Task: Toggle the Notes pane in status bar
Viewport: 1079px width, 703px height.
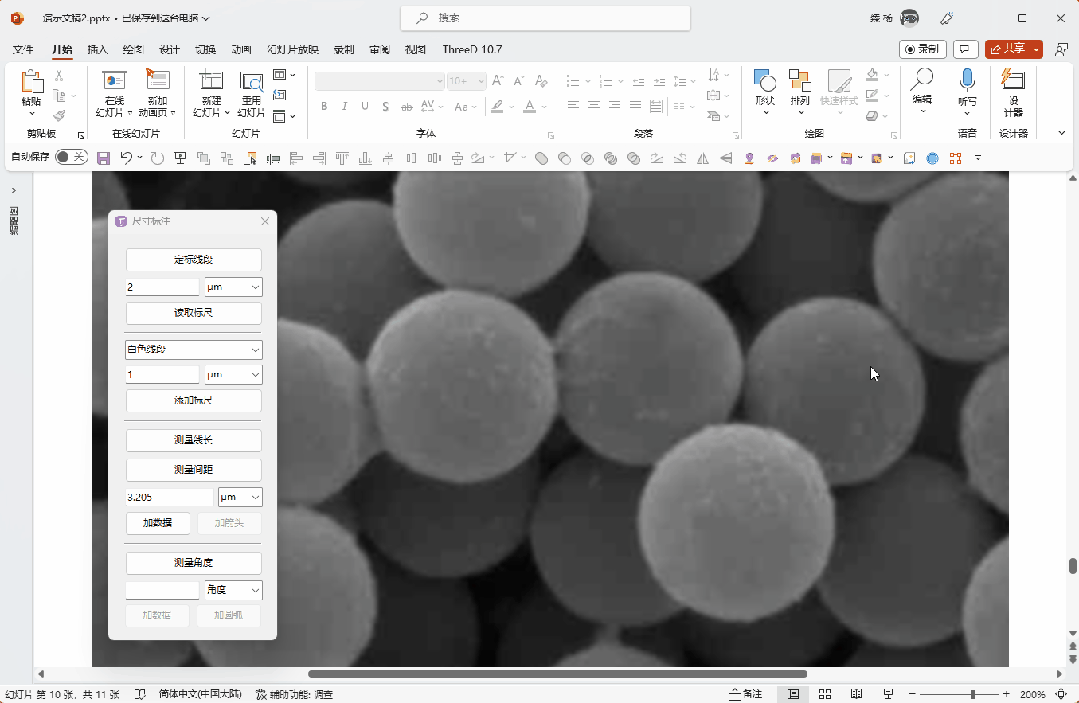Action: 745,694
